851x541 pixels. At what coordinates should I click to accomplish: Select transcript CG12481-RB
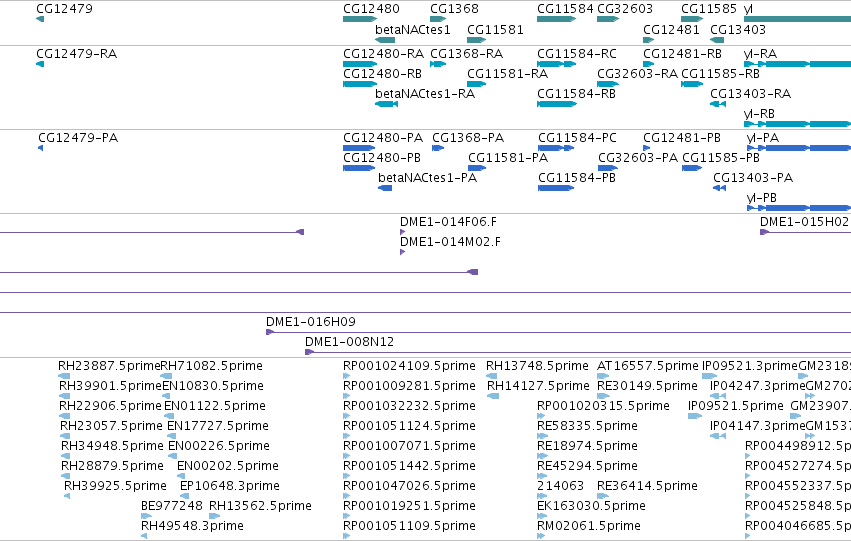point(682,54)
